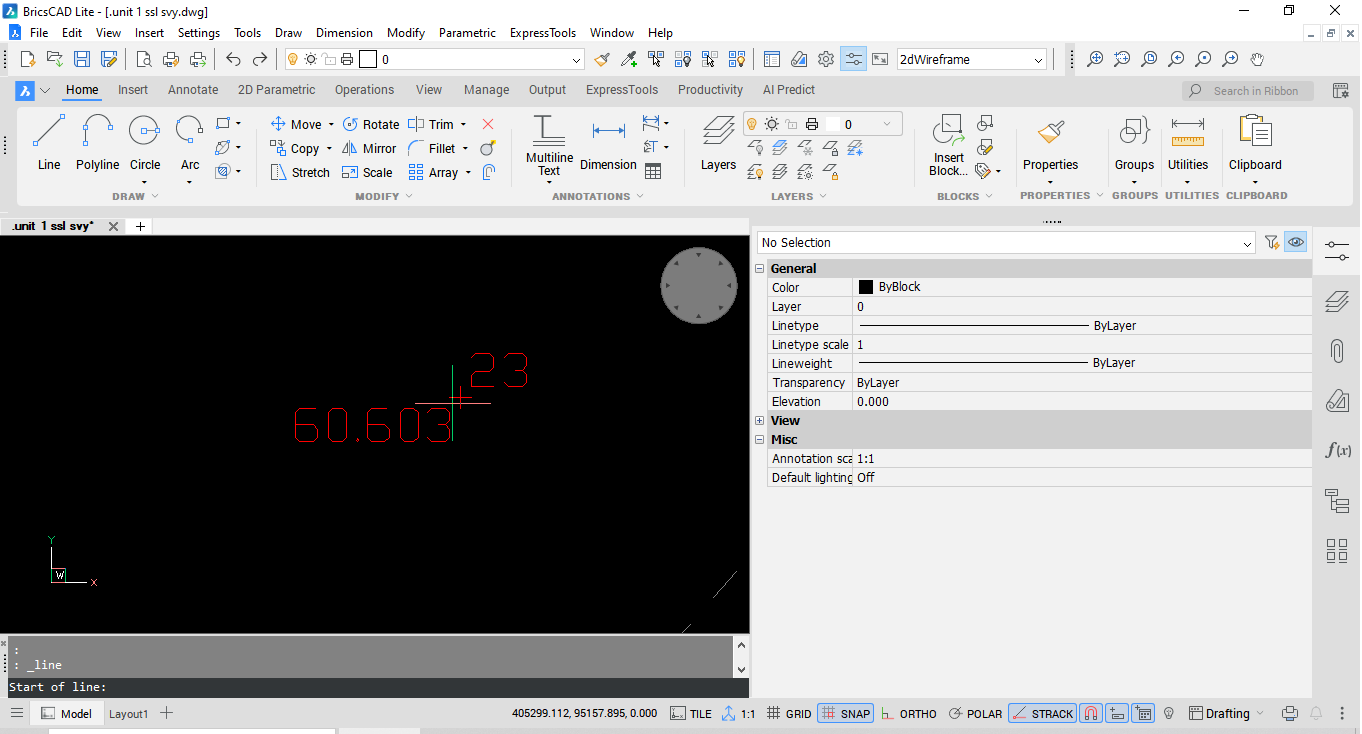1362x734 pixels.
Task: Toggle STRACK in the status bar
Action: pos(1042,714)
